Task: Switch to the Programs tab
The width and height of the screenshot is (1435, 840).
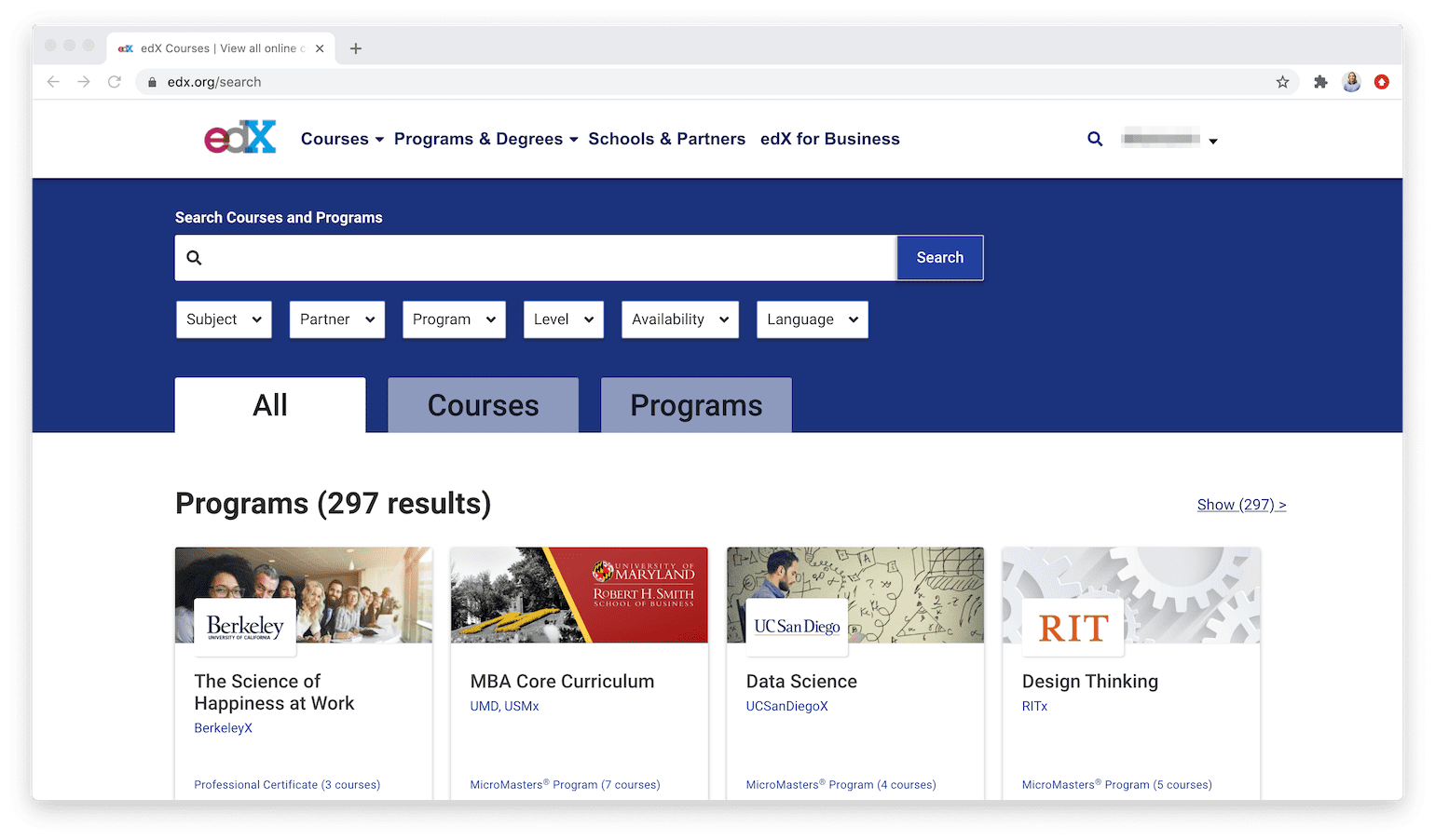Action: click(696, 405)
